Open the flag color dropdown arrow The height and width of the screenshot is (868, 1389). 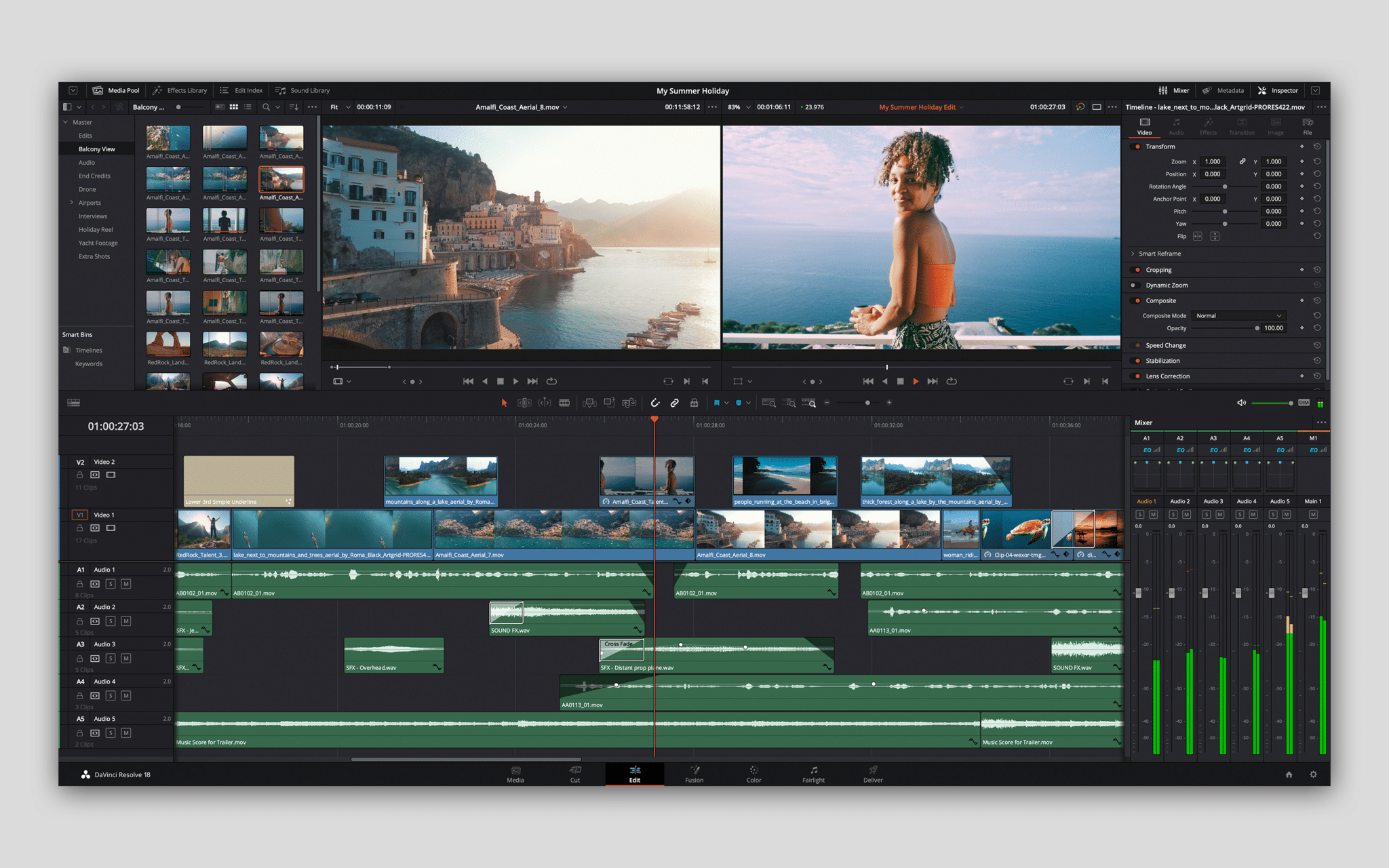coord(726,403)
